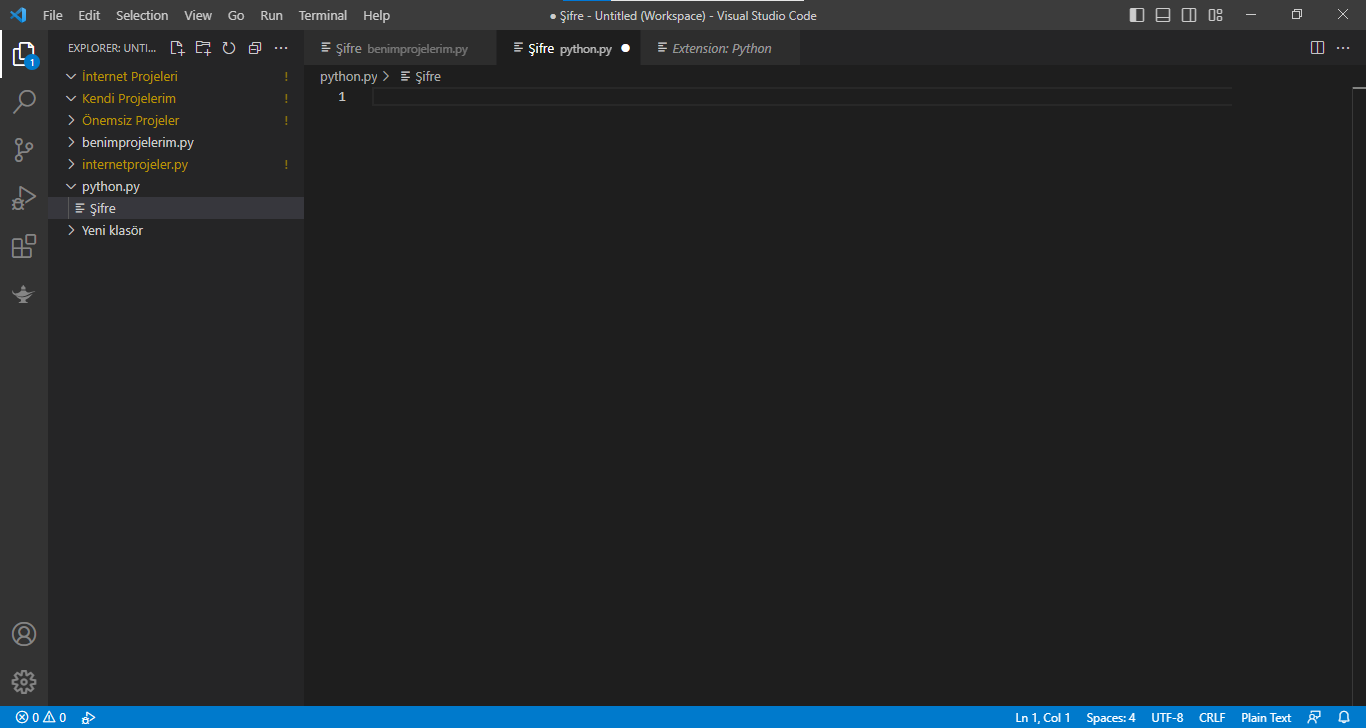Image resolution: width=1366 pixels, height=728 pixels.
Task: Click the Şifre breadcrumb above the editor
Action: click(x=420, y=76)
